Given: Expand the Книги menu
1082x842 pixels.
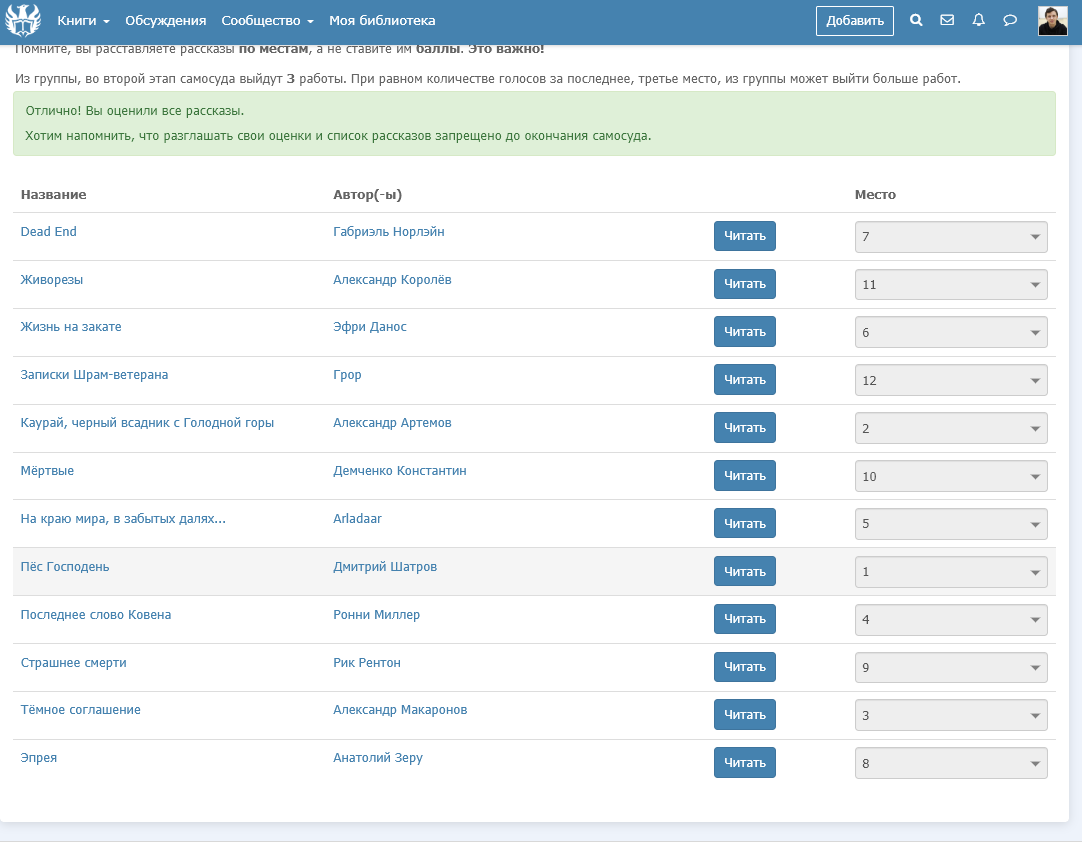Looking at the screenshot, I should point(83,20).
